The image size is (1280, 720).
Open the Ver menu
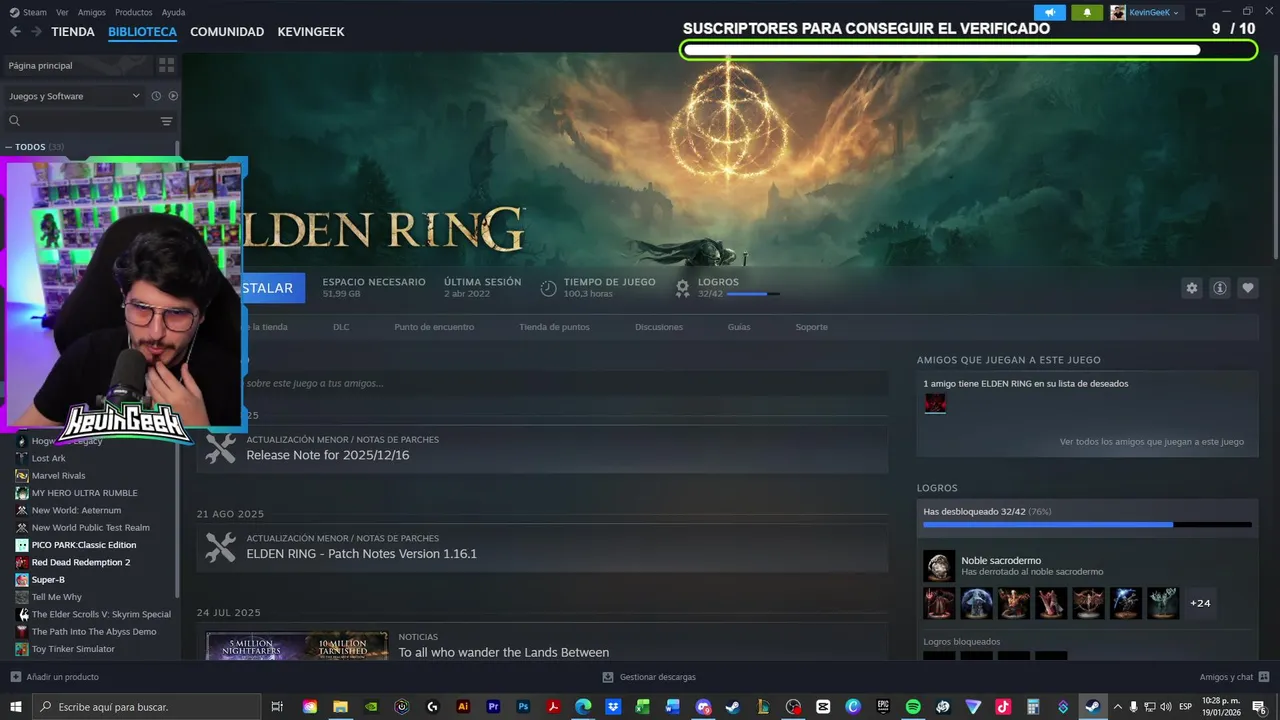tap(62, 12)
